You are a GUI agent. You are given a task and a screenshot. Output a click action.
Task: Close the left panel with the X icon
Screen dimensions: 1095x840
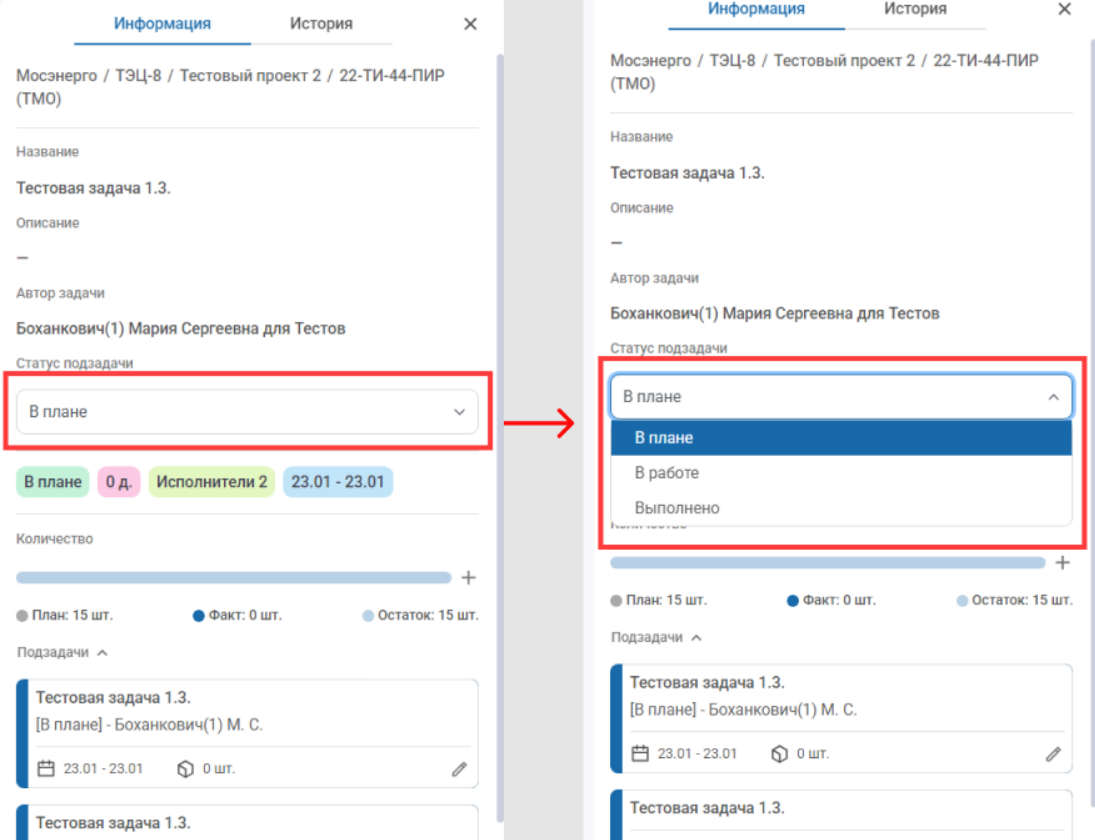pos(470,24)
